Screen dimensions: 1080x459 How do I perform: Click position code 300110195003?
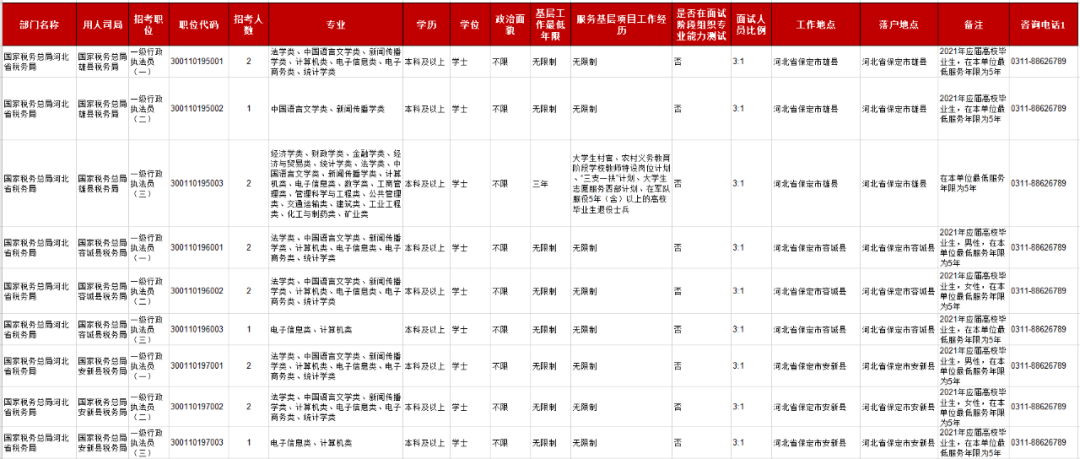[197, 184]
